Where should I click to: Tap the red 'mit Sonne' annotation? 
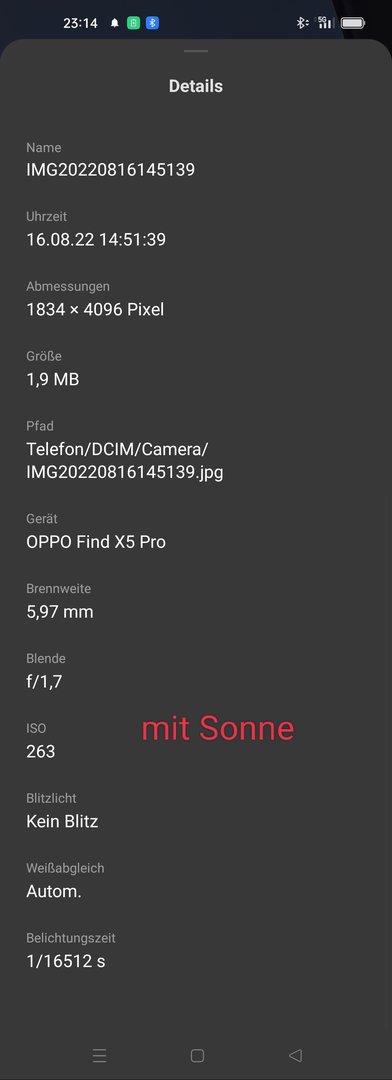[218, 729]
